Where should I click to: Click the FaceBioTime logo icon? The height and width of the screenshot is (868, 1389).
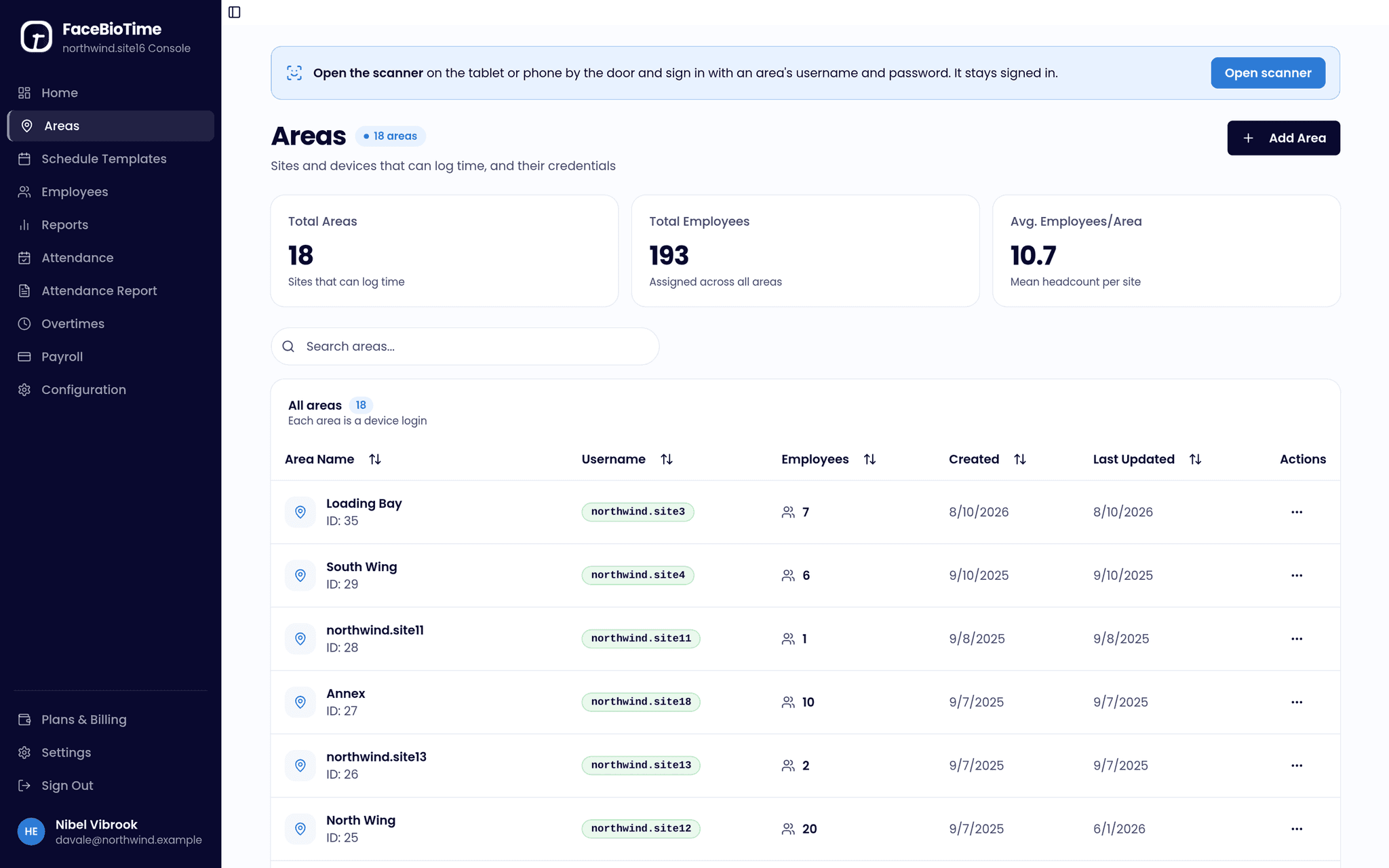[36, 37]
